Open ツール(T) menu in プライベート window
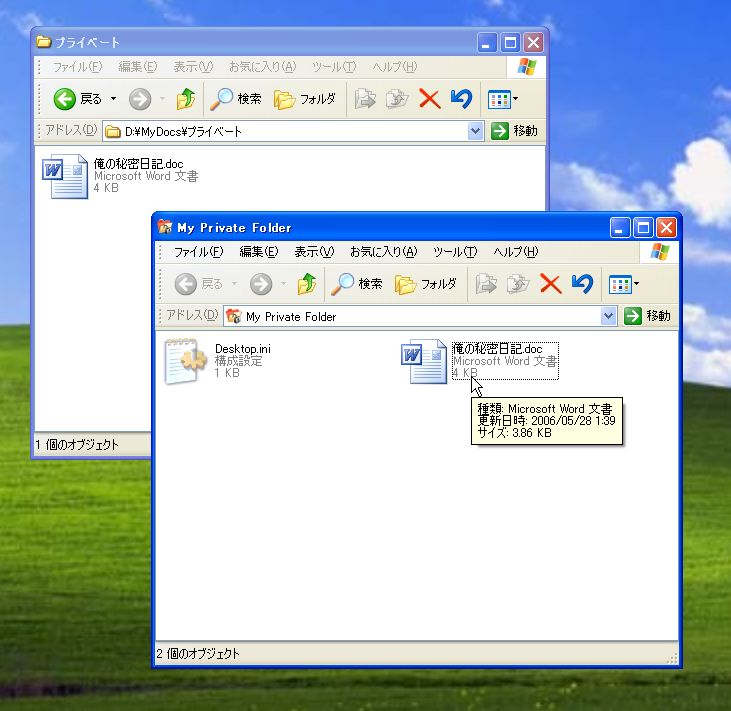 click(x=334, y=67)
